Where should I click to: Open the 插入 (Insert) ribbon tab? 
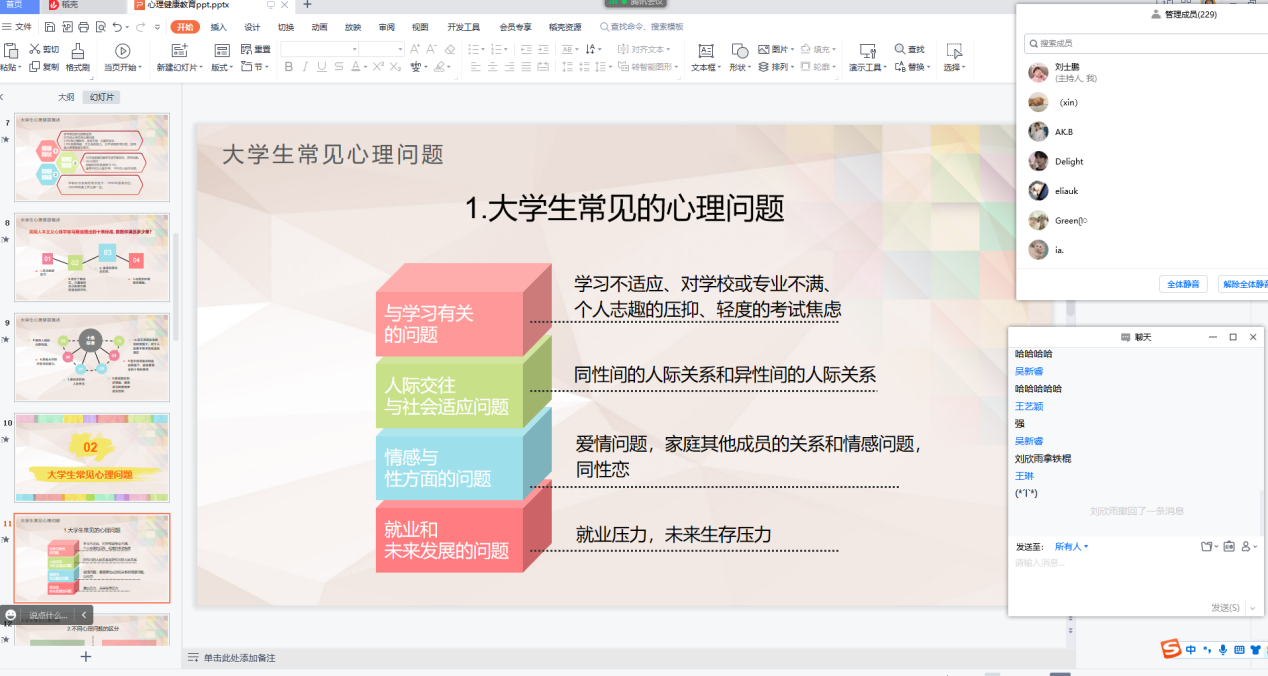[x=218, y=27]
